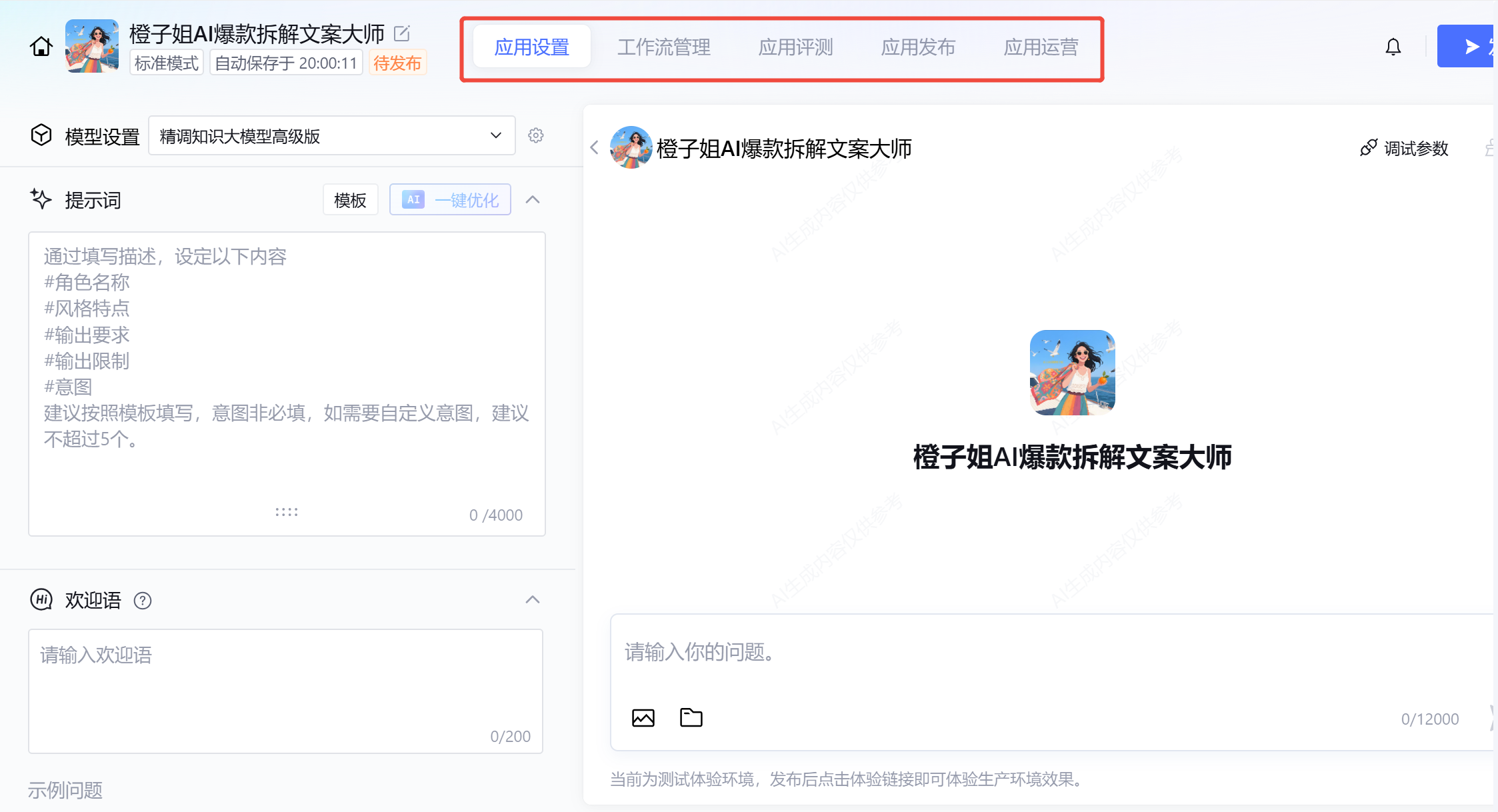This screenshot has height=812, width=1498.
Task: Collapse the prompt (提示词) section
Action: coord(533,200)
